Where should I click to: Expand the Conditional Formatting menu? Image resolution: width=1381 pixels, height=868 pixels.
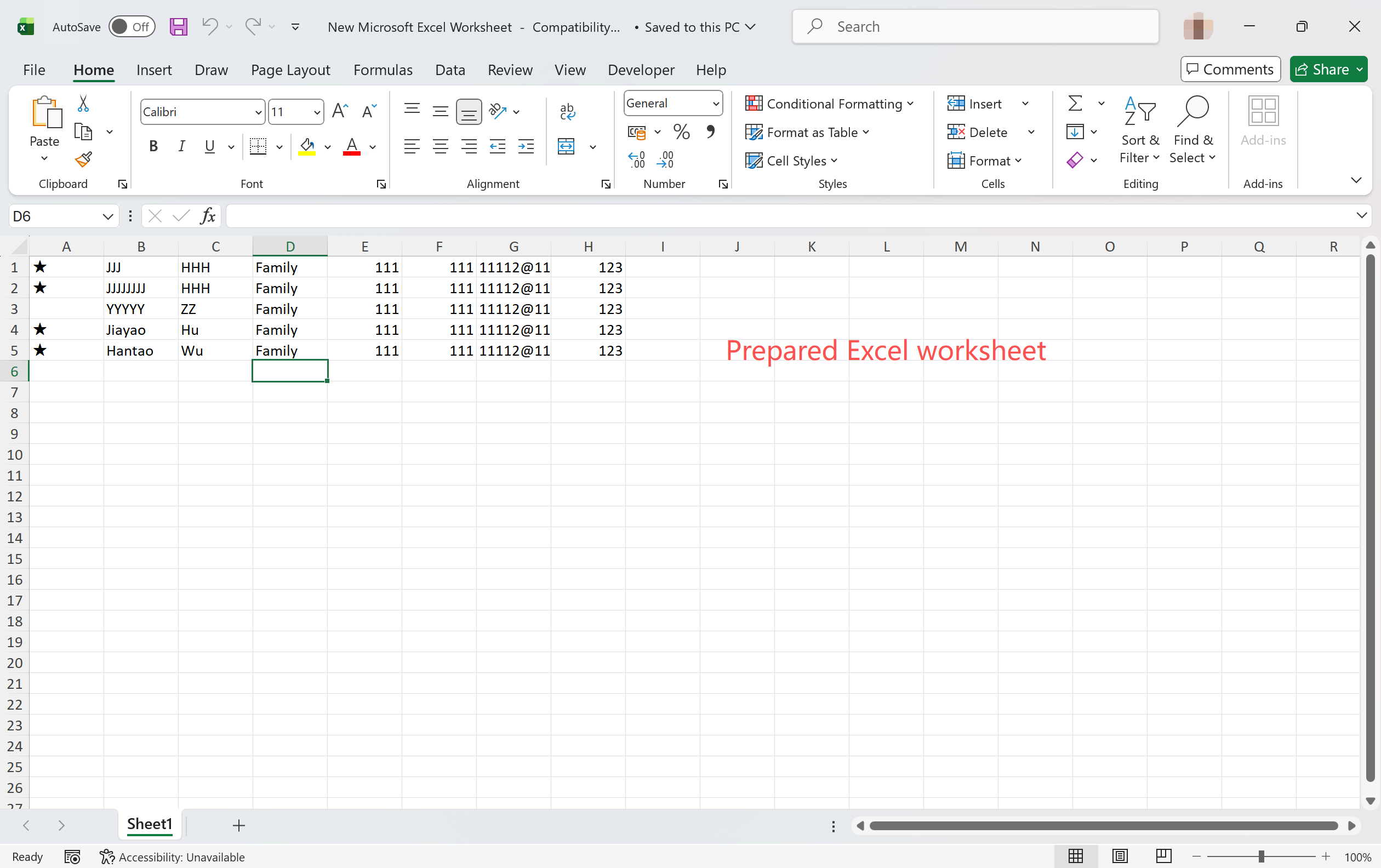pos(829,104)
